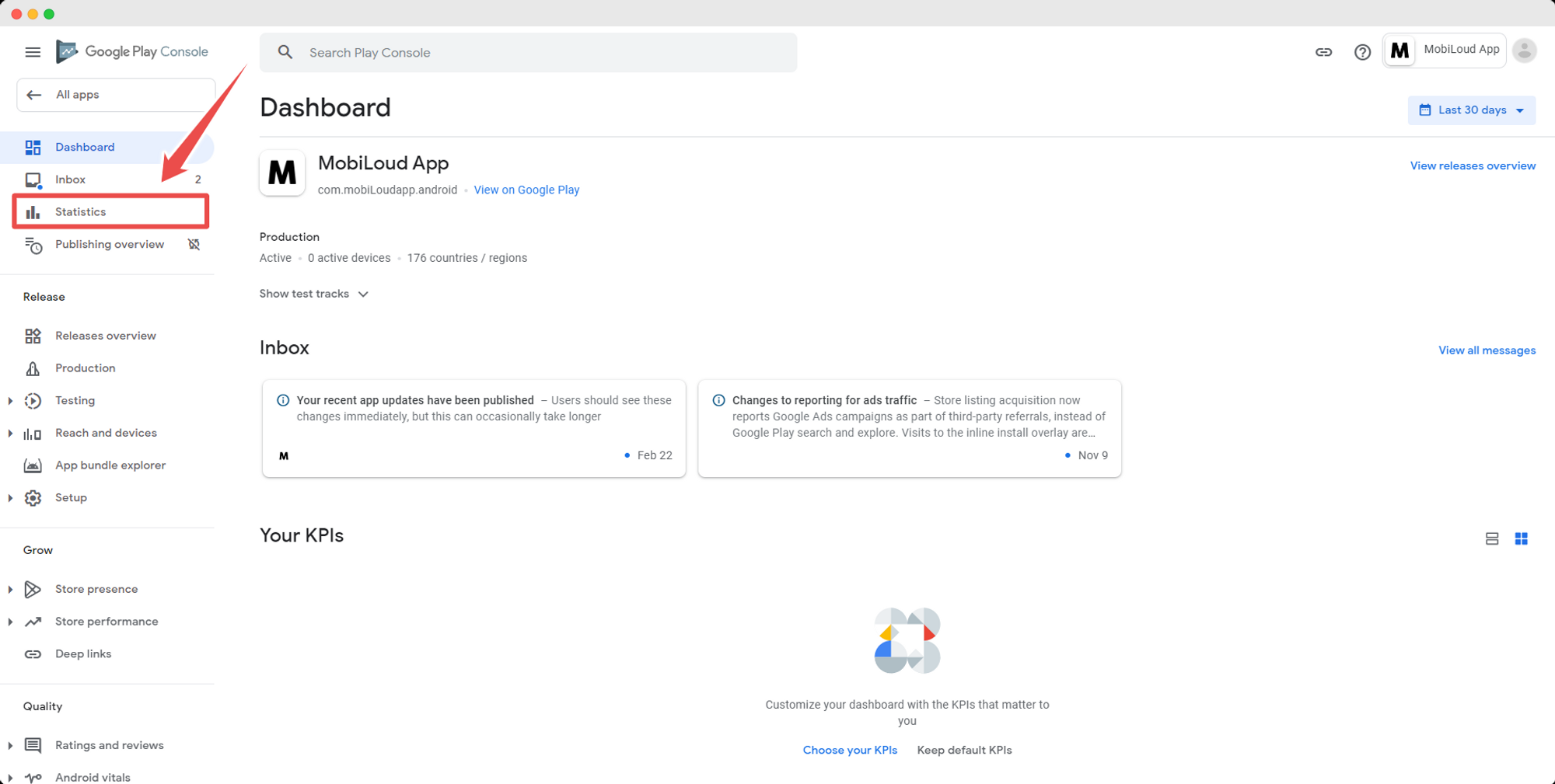Viewport: 1555px width, 784px height.
Task: Click View all messages link
Action: (x=1487, y=350)
